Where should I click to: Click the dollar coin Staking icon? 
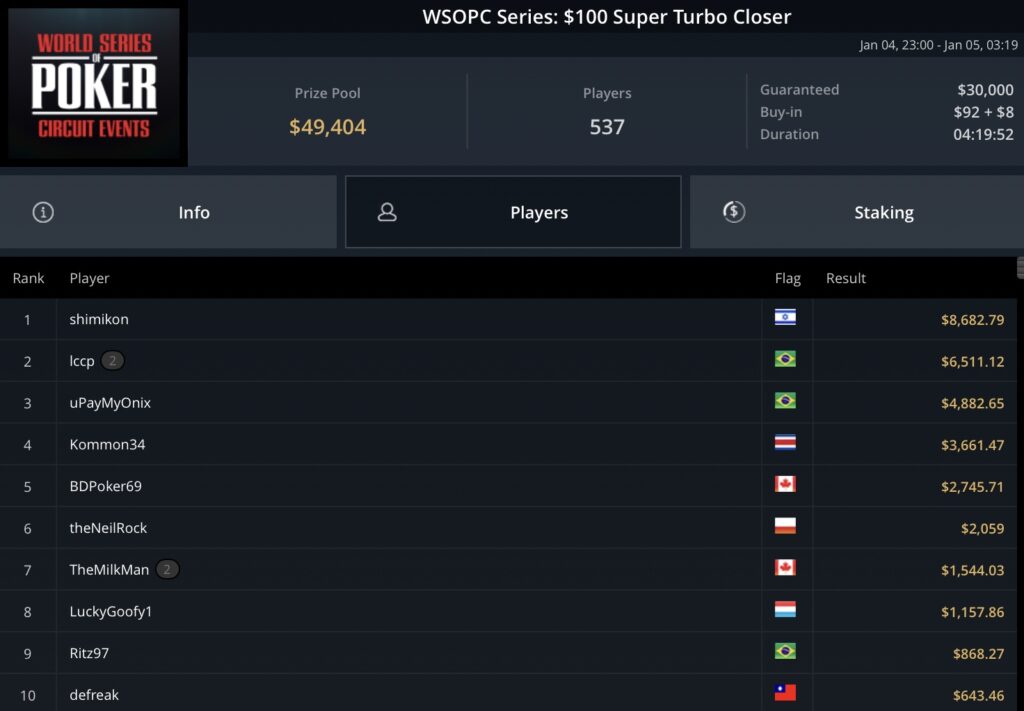pos(734,212)
